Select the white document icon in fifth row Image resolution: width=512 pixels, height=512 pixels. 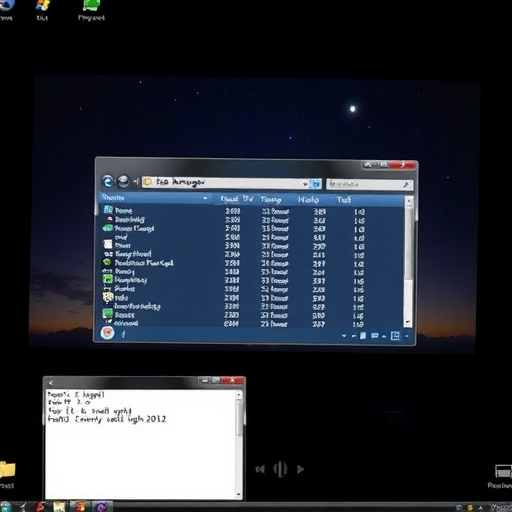coord(108,244)
